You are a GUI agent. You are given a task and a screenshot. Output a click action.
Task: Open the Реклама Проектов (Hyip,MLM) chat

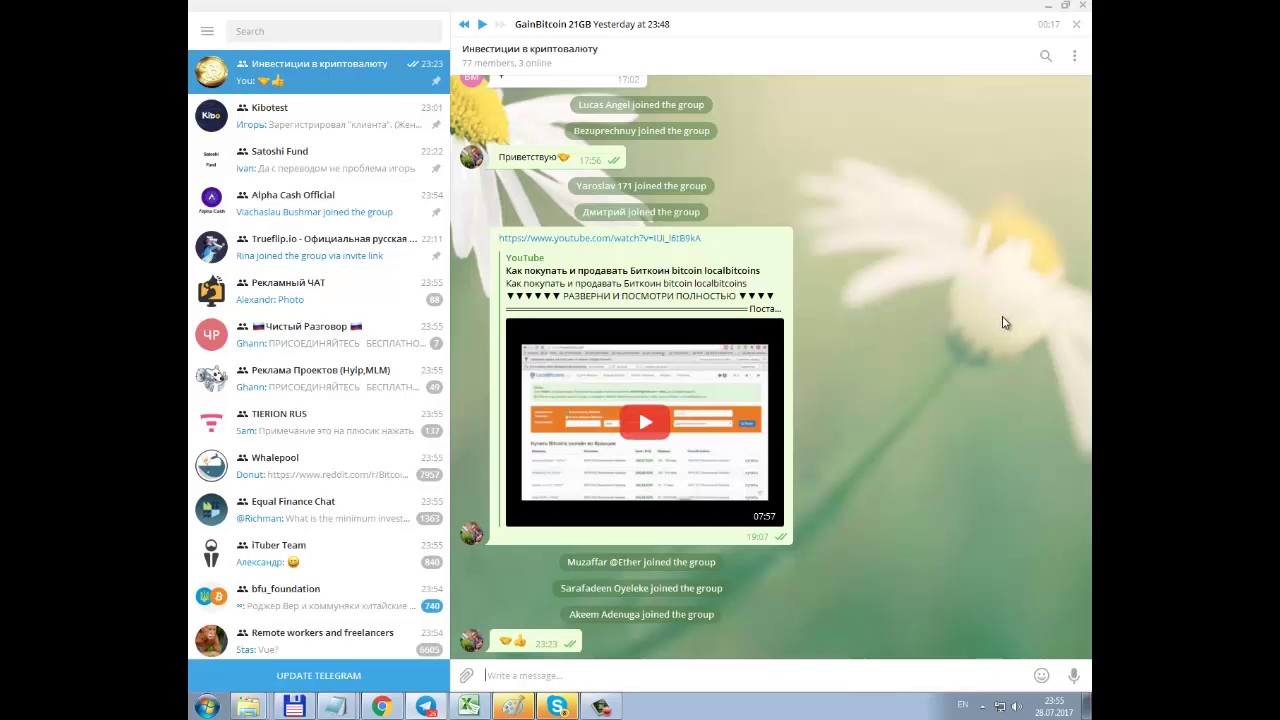click(319, 378)
